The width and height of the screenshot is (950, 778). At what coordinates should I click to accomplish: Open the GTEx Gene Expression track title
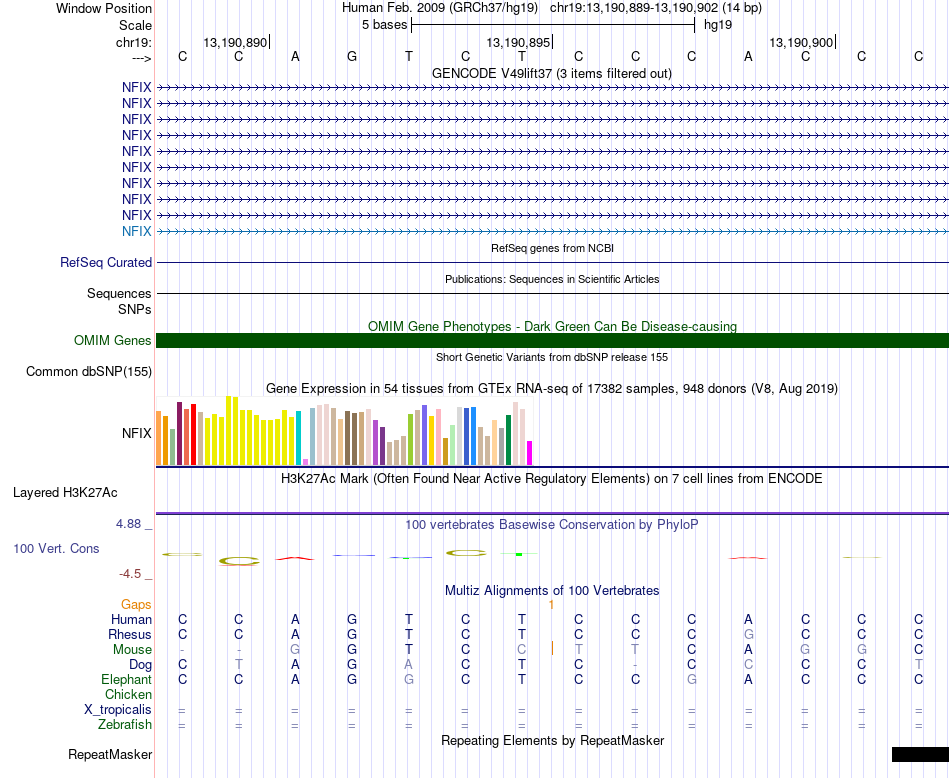[552, 388]
